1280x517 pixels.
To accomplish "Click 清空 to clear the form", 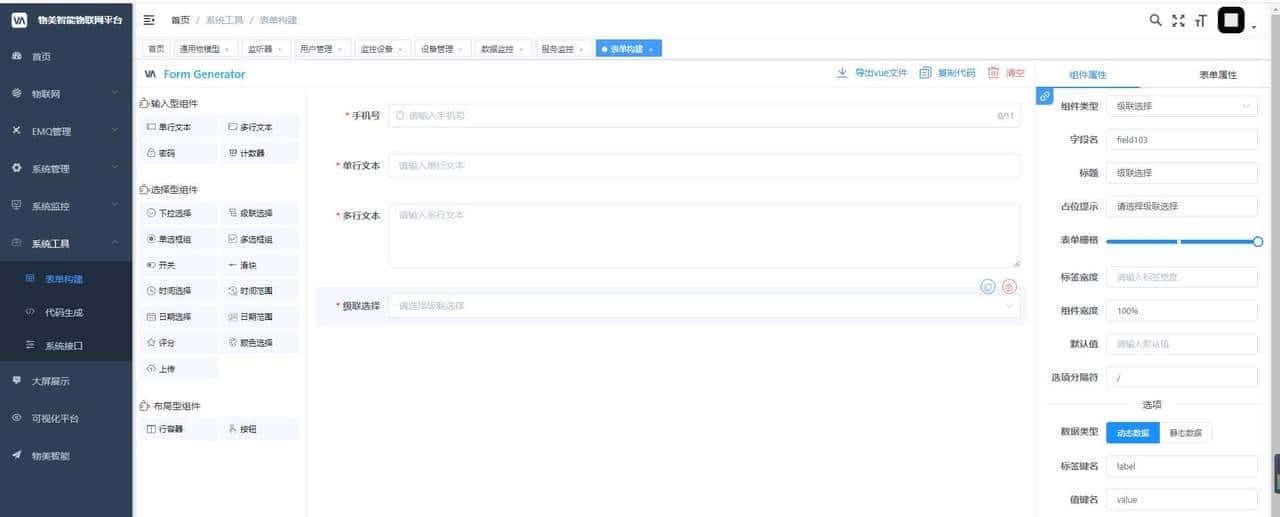I will pyautogui.click(x=1006, y=73).
